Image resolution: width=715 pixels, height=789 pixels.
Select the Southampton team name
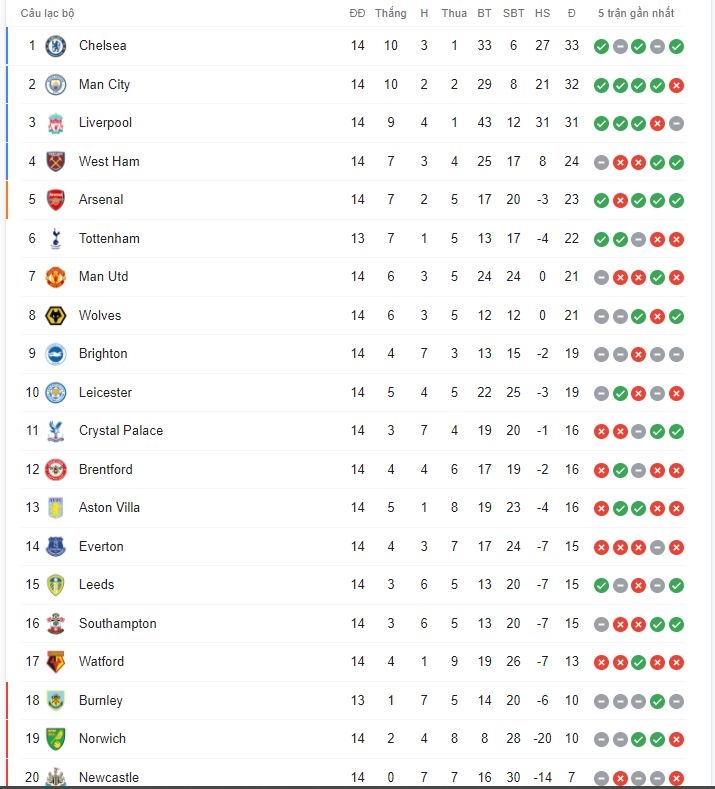click(118, 623)
